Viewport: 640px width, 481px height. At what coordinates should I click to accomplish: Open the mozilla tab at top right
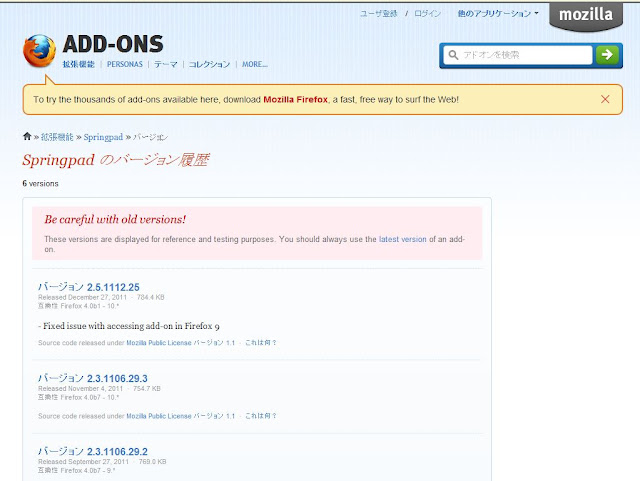pyautogui.click(x=586, y=16)
